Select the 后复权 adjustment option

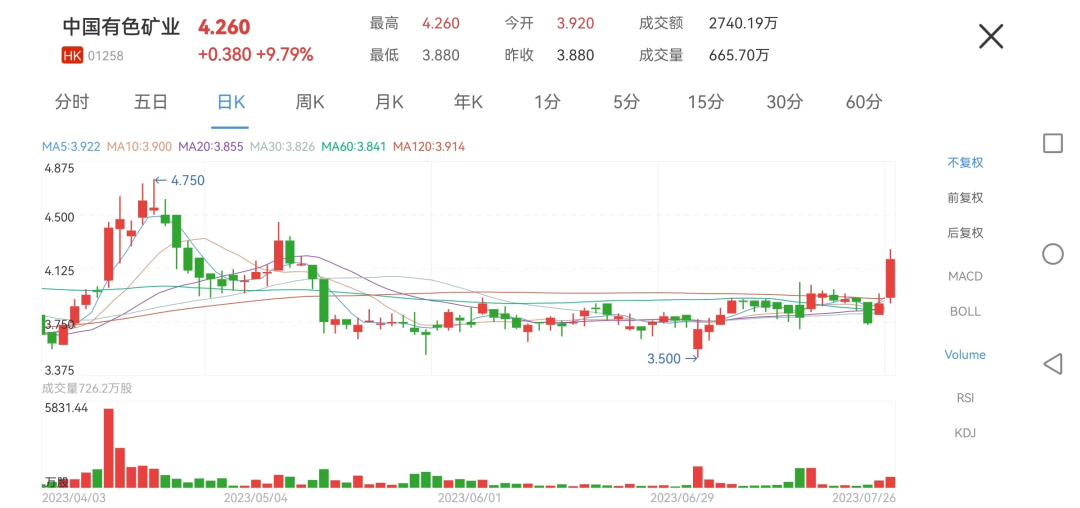pyautogui.click(x=965, y=233)
